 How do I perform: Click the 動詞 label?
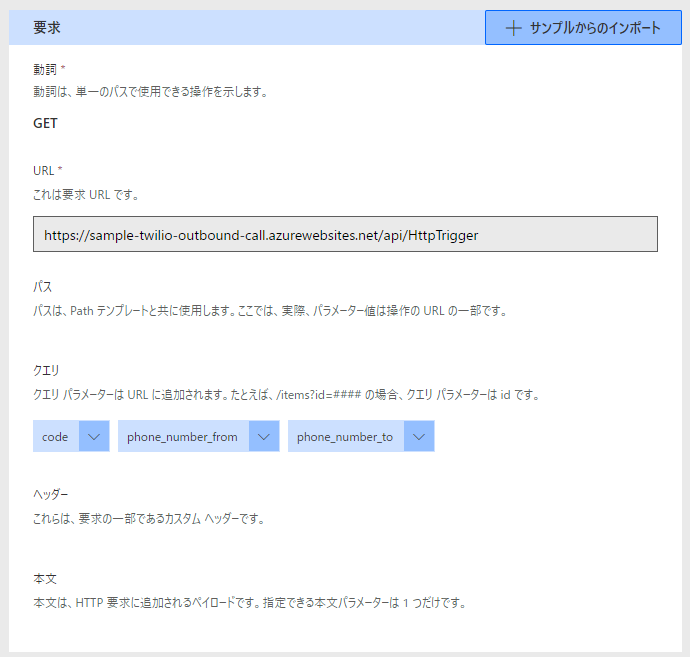(45, 69)
